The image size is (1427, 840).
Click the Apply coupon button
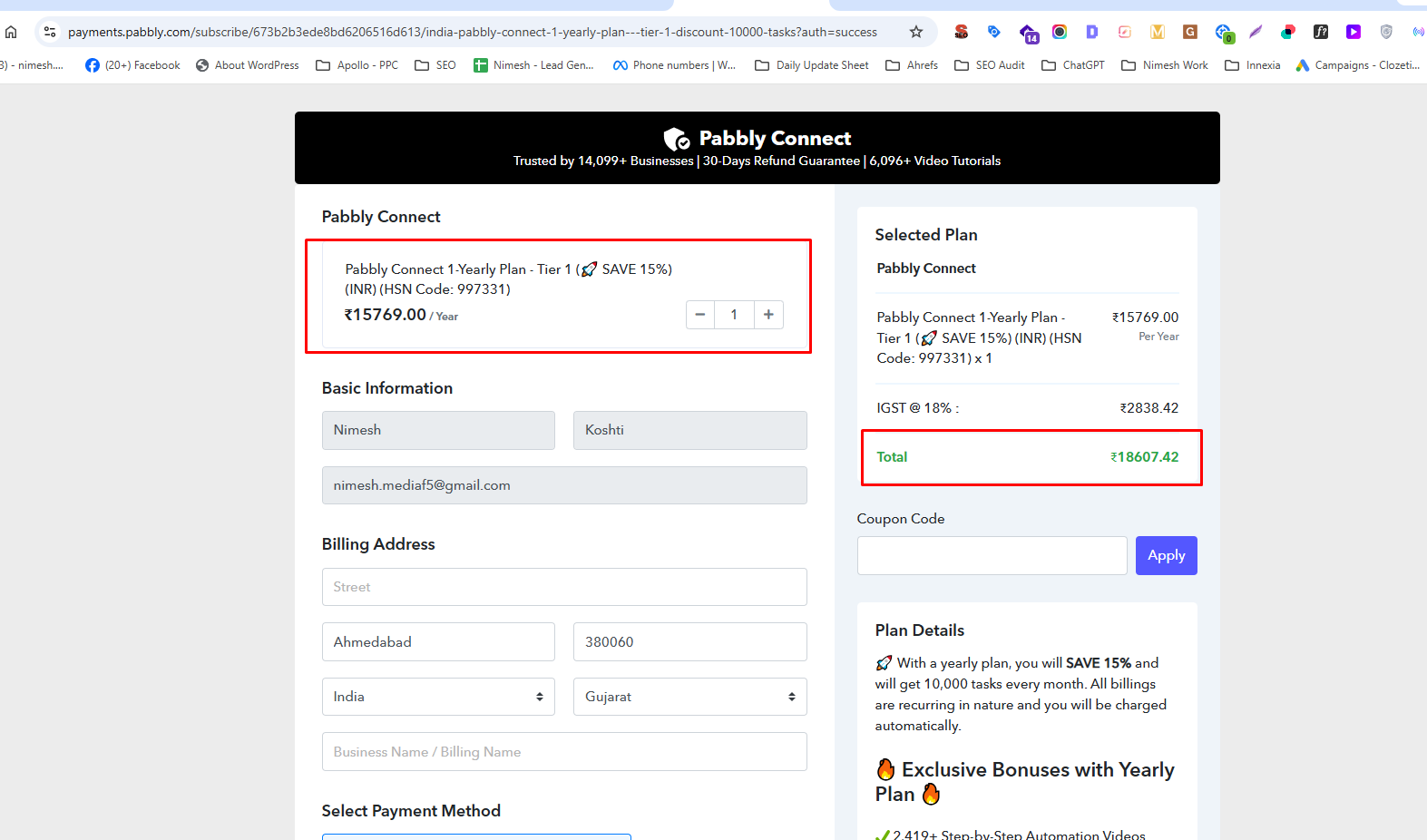(1167, 555)
